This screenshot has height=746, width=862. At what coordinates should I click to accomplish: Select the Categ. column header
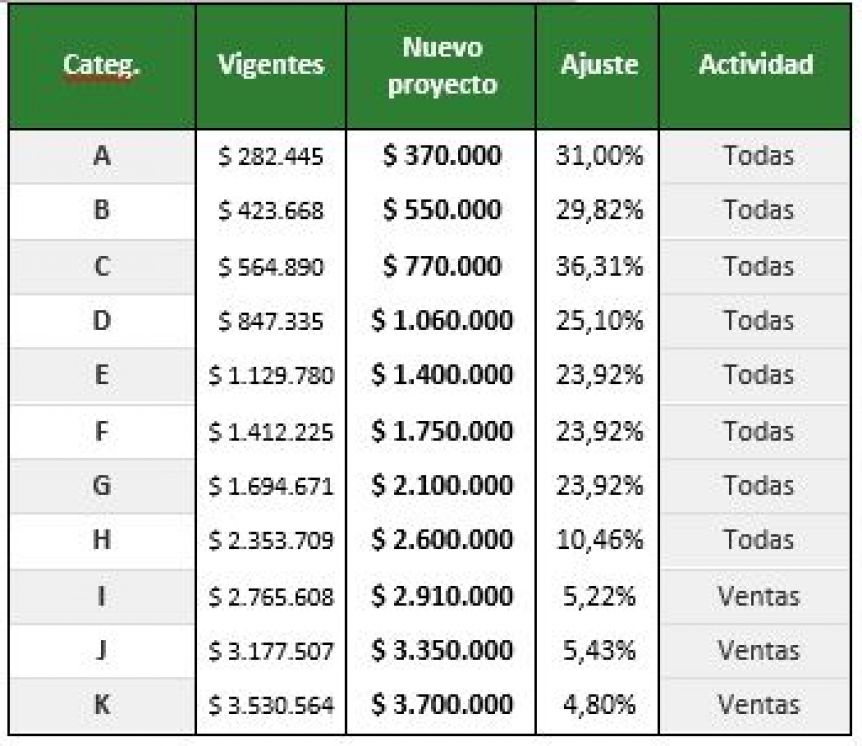pyautogui.click(x=102, y=67)
